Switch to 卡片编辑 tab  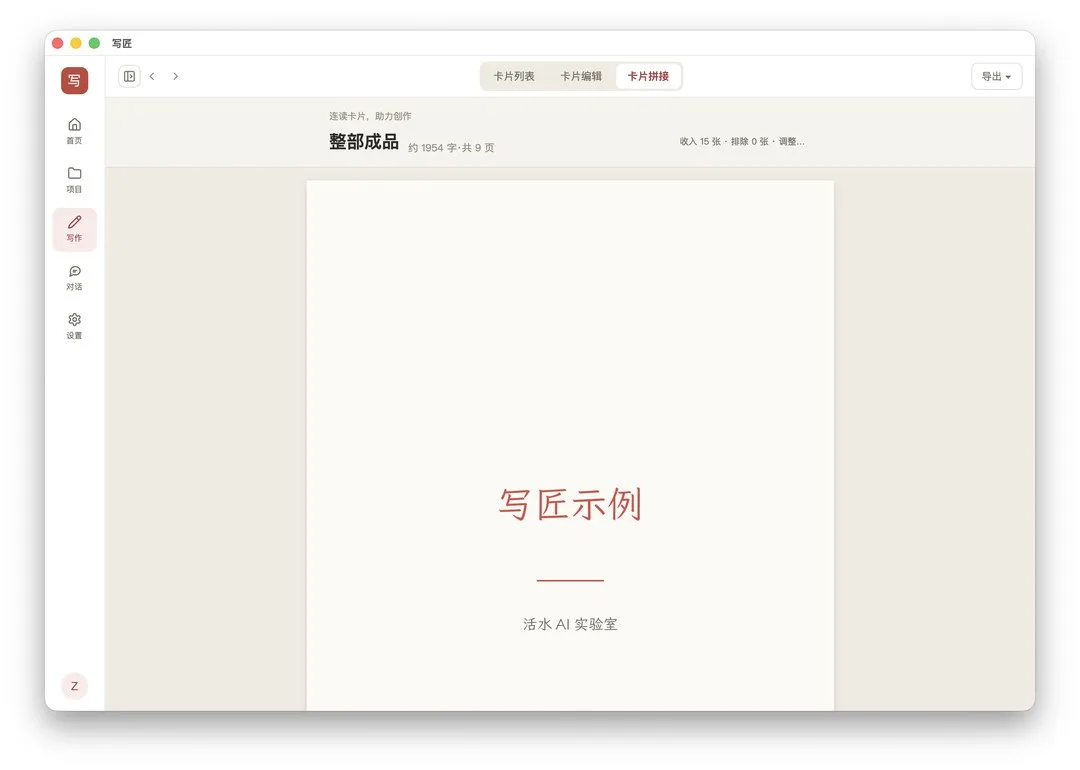coord(581,76)
